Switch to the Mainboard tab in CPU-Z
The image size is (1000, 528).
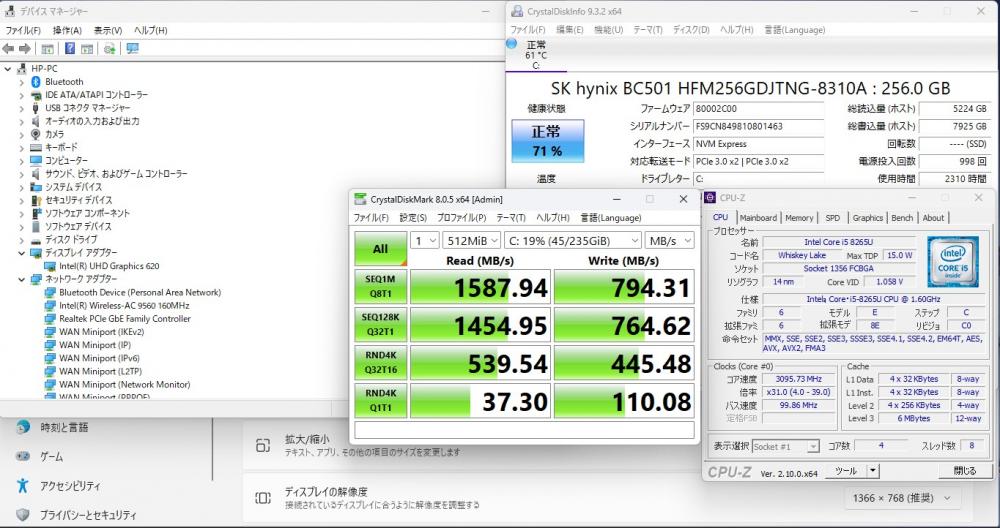coord(758,217)
